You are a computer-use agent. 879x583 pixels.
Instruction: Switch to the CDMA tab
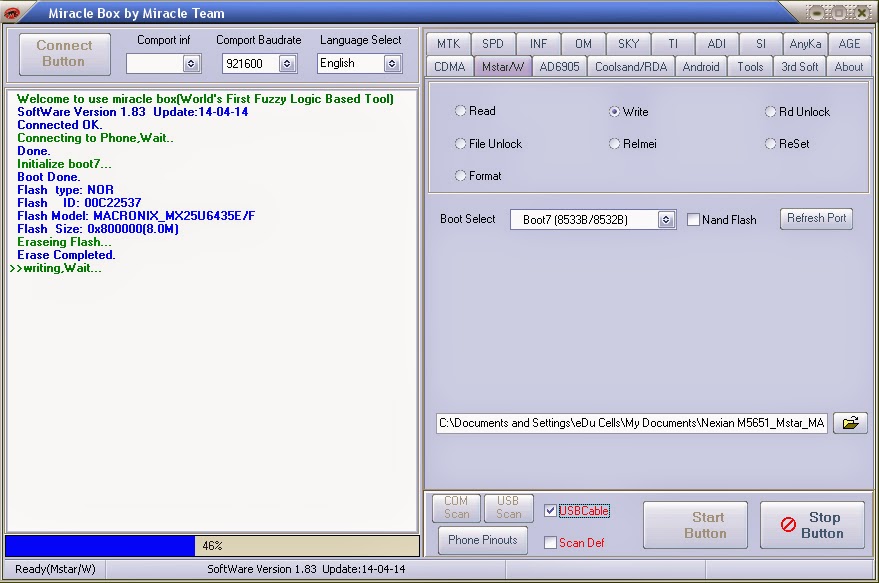[450, 67]
